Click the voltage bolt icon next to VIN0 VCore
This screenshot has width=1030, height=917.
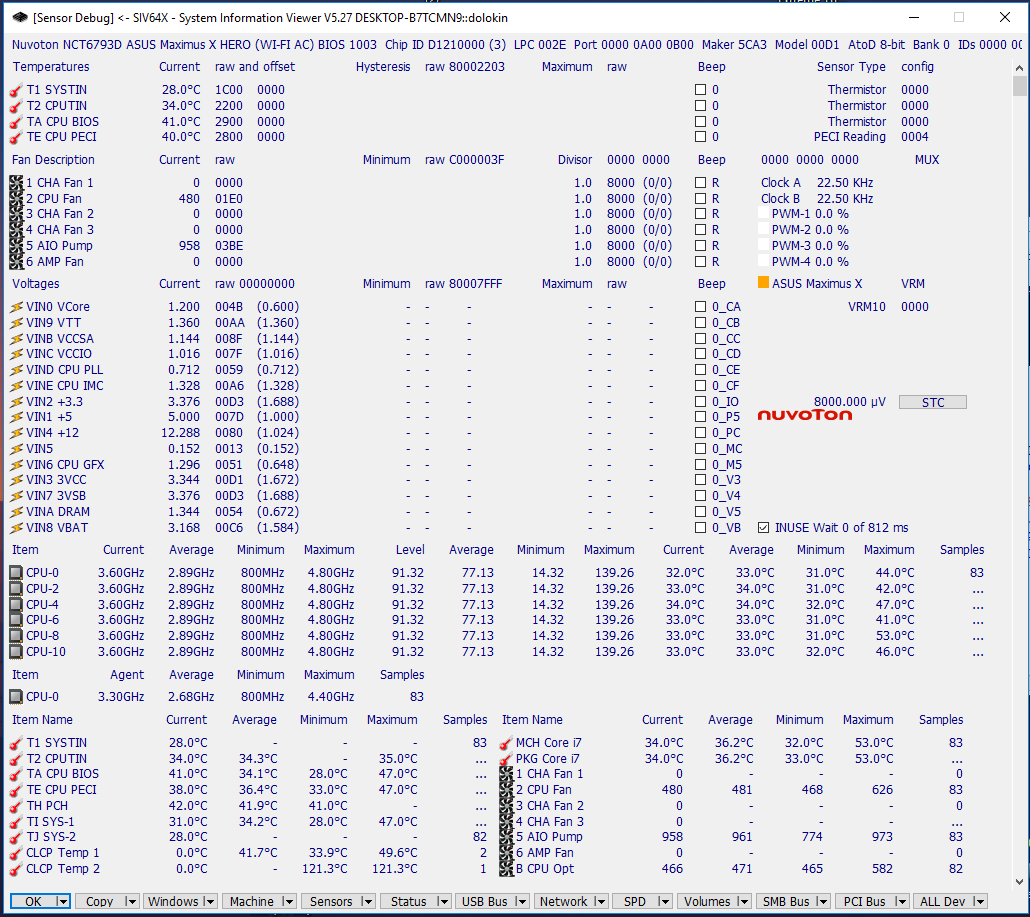16,307
